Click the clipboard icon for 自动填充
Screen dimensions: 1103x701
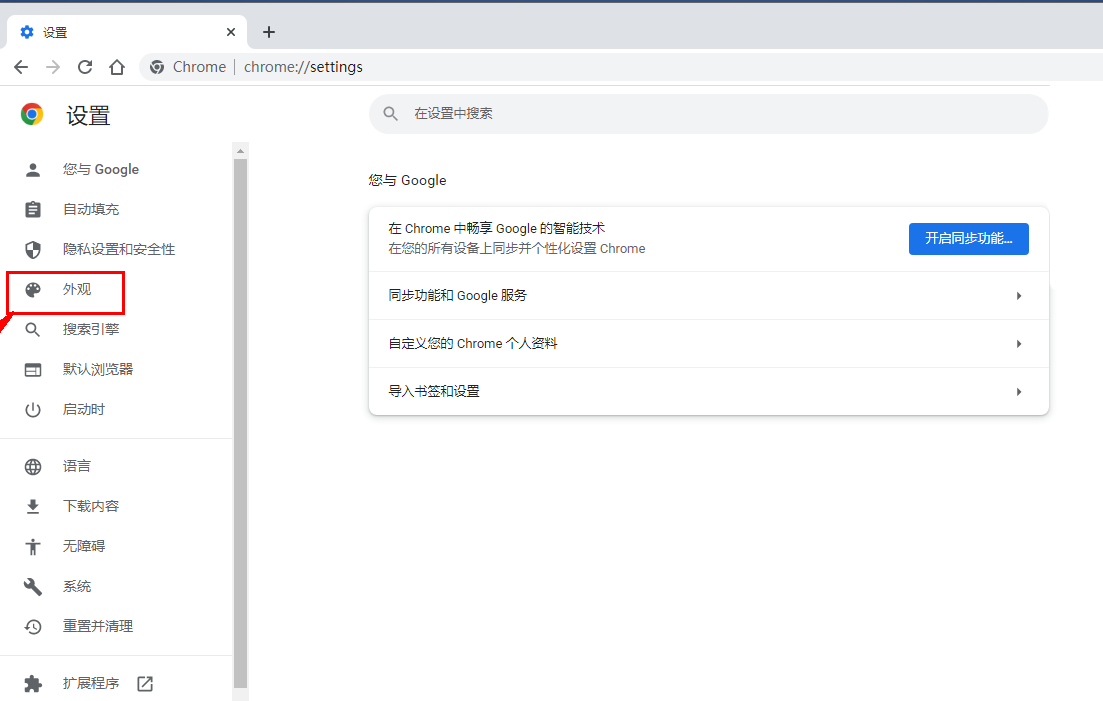coord(33,210)
